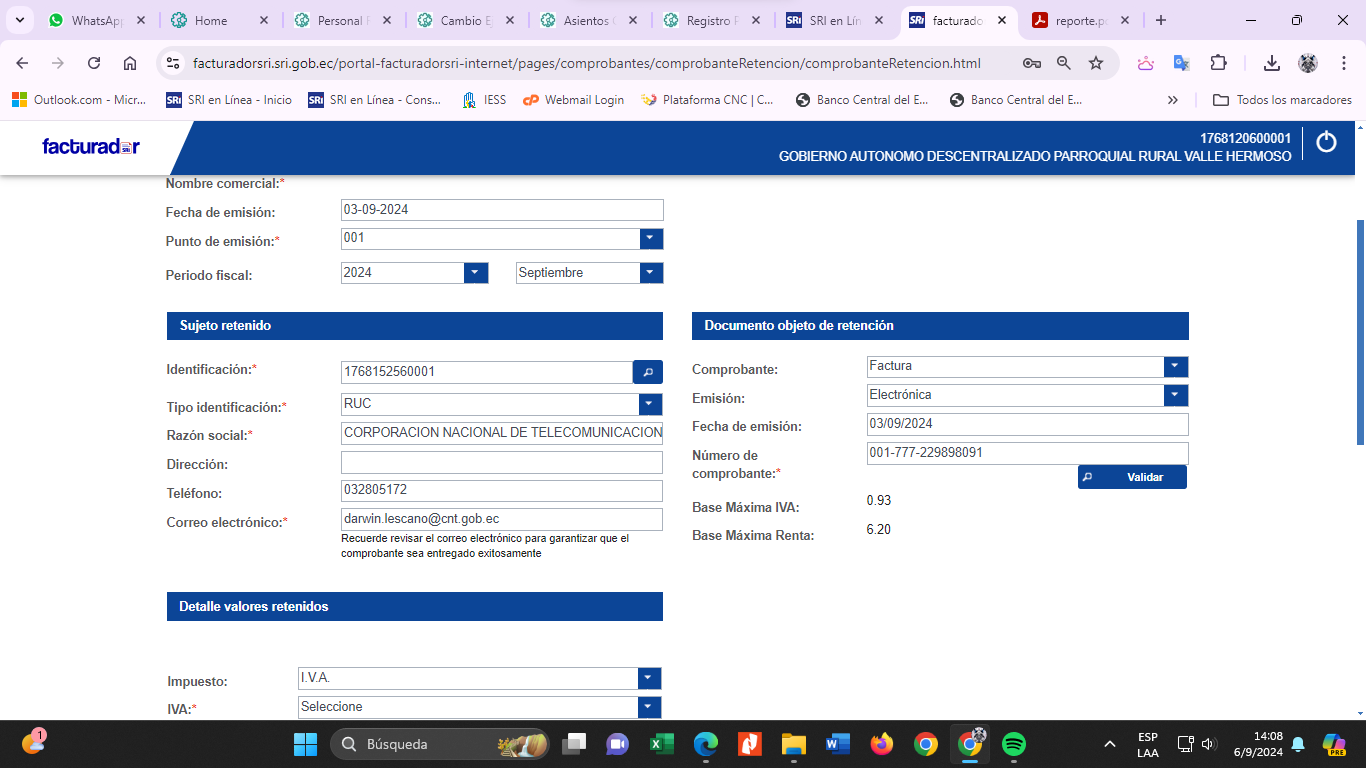Click the Dirección input field
Screen dimensions: 1366x768
coord(501,463)
